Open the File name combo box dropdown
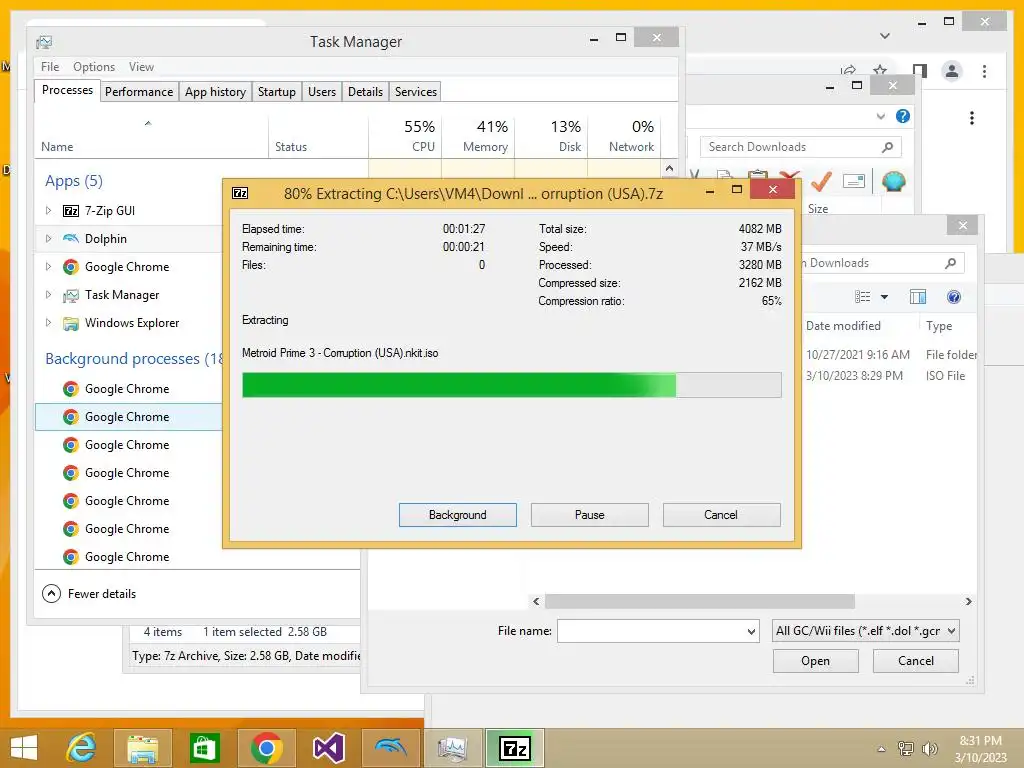Image resolution: width=1024 pixels, height=768 pixels. point(751,632)
